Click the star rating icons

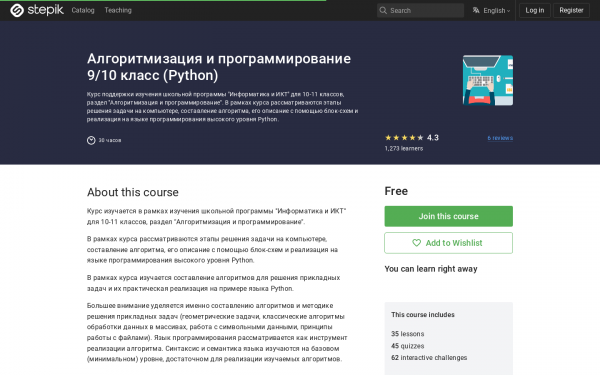click(404, 138)
